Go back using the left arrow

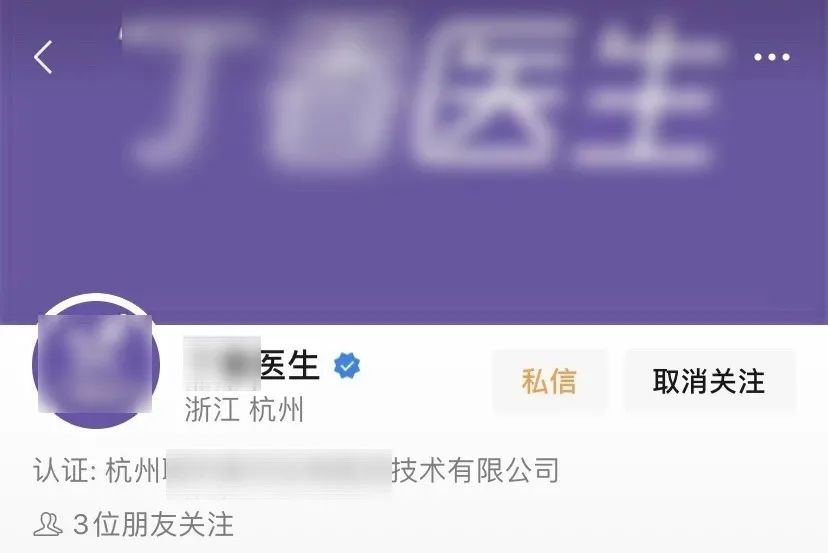[43, 57]
